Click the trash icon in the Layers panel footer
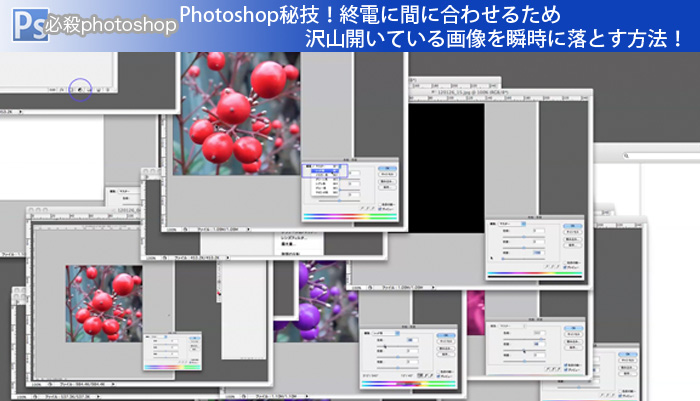700x401 pixels. point(108,90)
